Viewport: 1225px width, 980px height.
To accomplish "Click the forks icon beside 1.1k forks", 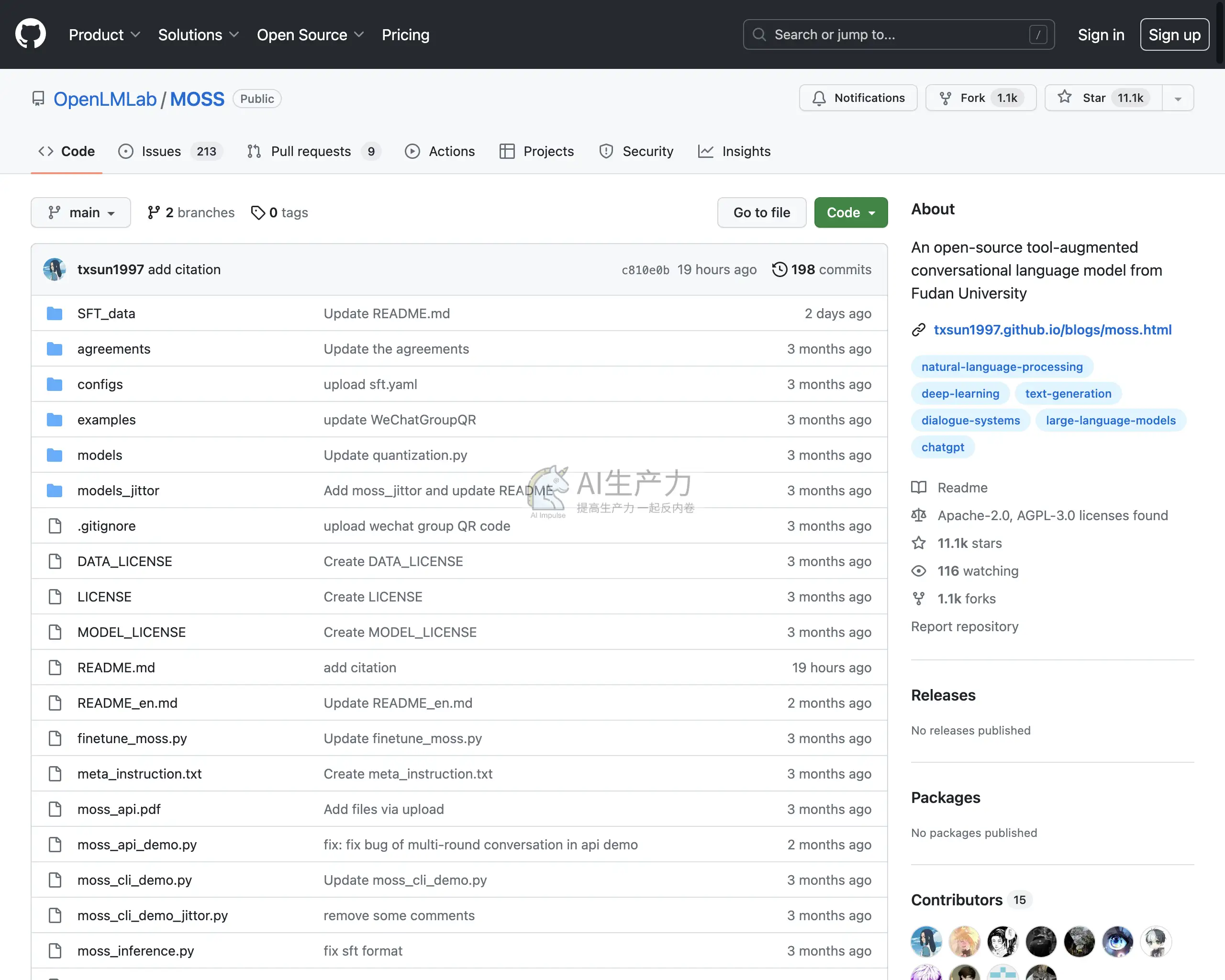I will click(x=919, y=599).
